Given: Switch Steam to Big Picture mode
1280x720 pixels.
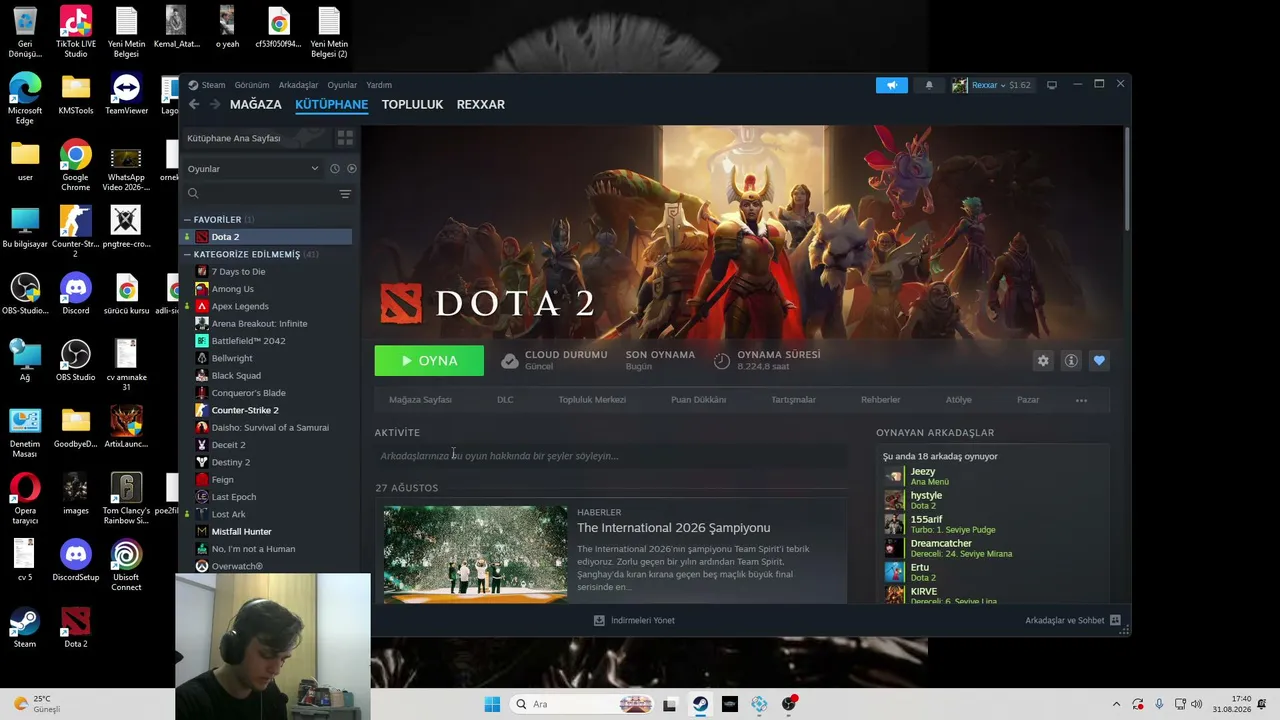Looking at the screenshot, I should pos(1052,85).
